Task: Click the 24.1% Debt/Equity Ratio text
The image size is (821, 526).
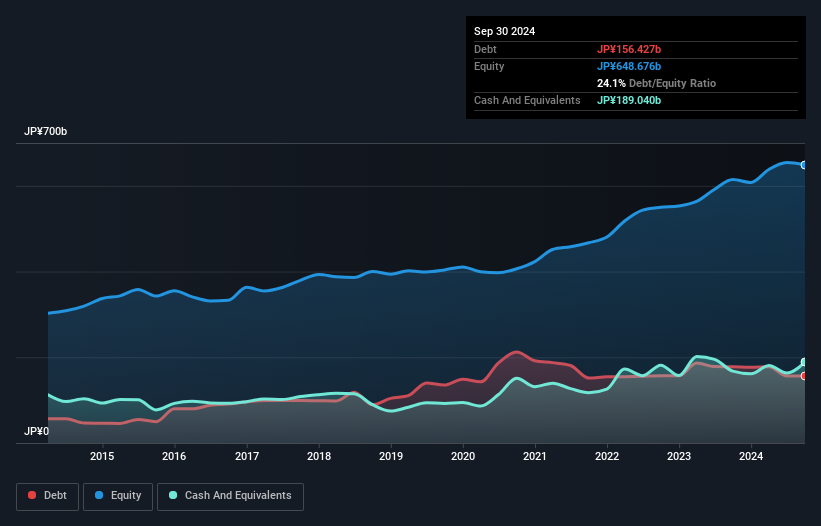Action: pos(656,83)
